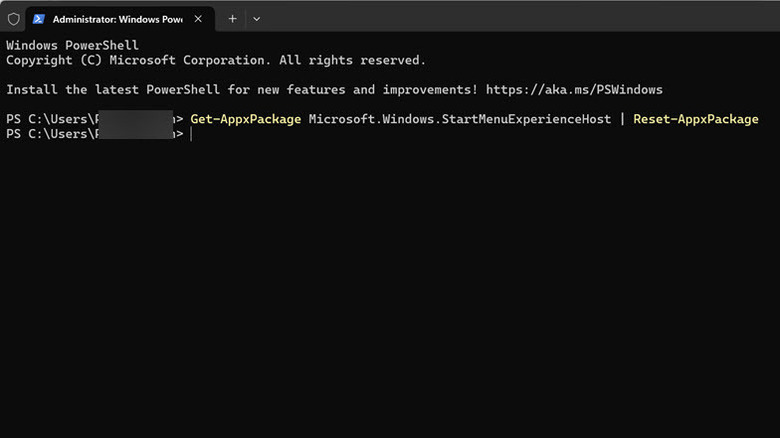Screen dimensions: 780x438
Task: Click the blinking cursor at the empty prompt
Action: 190,134
